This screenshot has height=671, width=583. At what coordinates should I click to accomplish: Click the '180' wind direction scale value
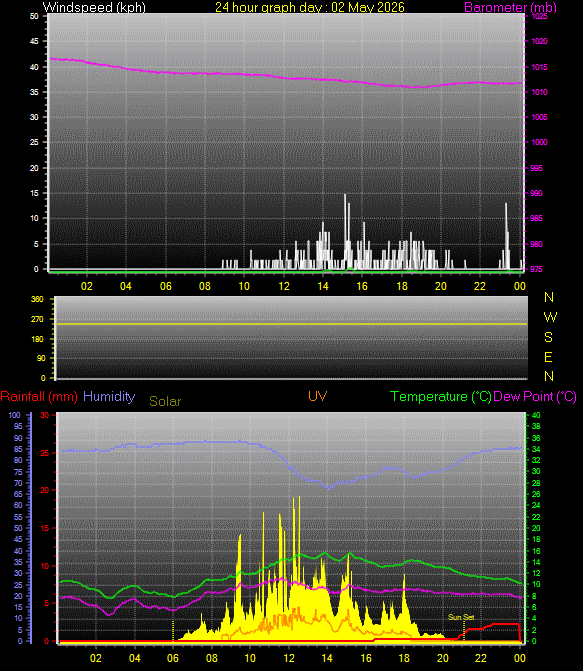pyautogui.click(x=37, y=339)
